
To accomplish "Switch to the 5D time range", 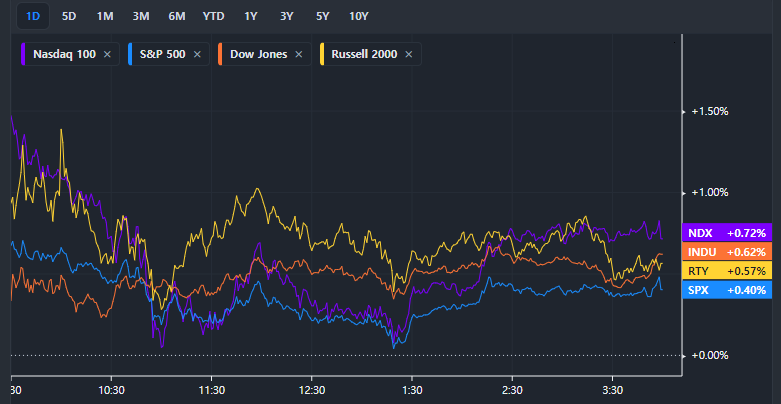I will tap(68, 16).
